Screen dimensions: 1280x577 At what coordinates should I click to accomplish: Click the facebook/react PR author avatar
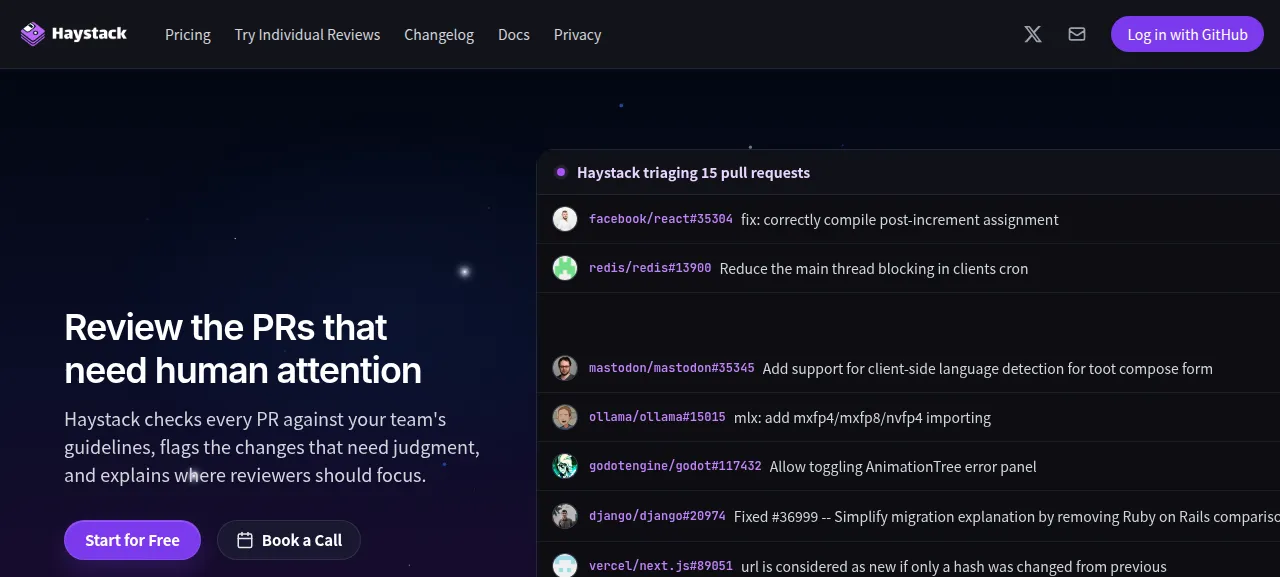pyautogui.click(x=565, y=219)
